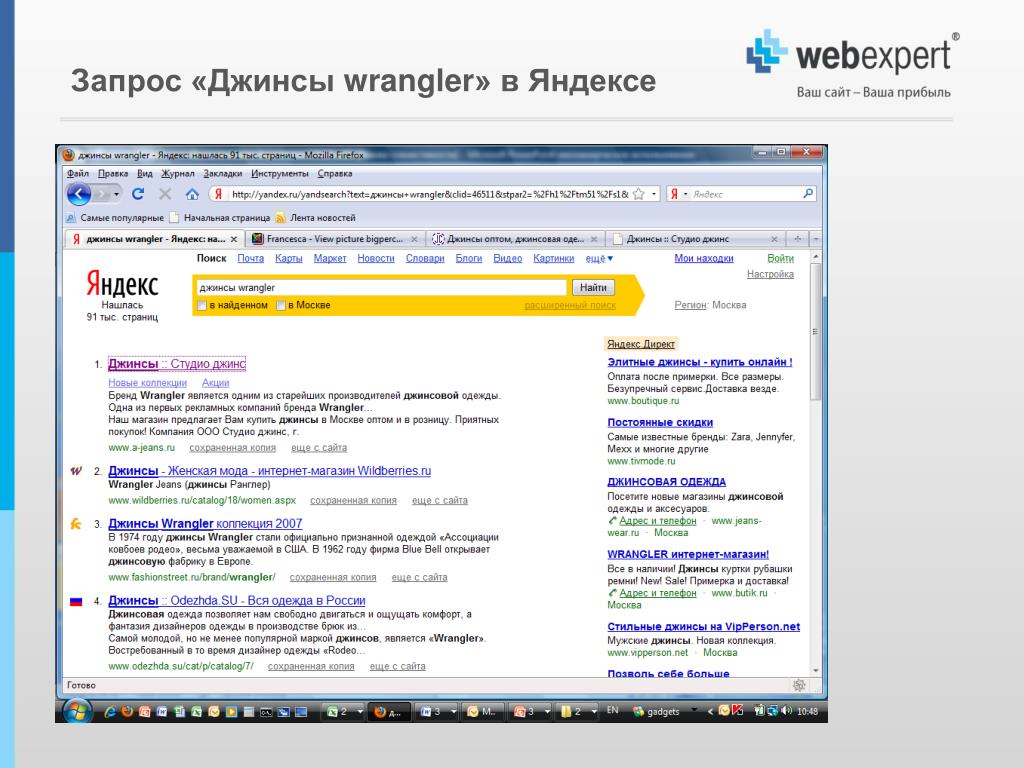Screen dimensions: 1024x768
Task: Open the Картинки link
Action: [x=554, y=259]
